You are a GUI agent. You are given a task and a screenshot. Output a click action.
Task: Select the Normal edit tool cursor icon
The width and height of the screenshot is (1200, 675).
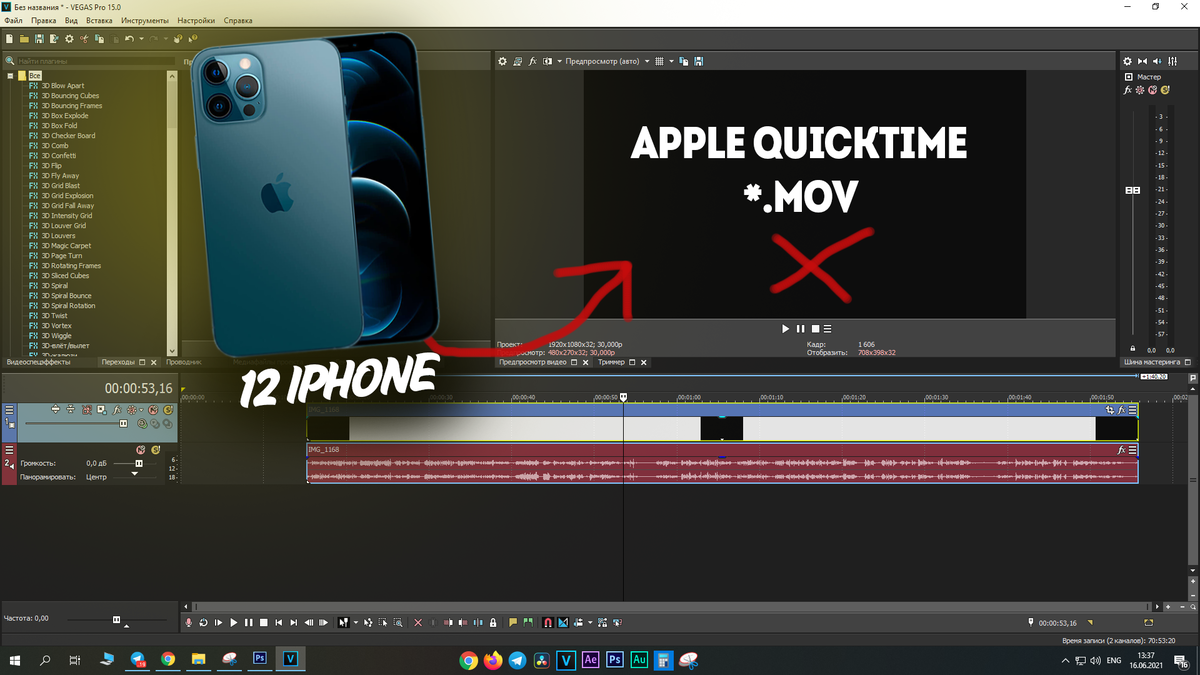tap(344, 622)
